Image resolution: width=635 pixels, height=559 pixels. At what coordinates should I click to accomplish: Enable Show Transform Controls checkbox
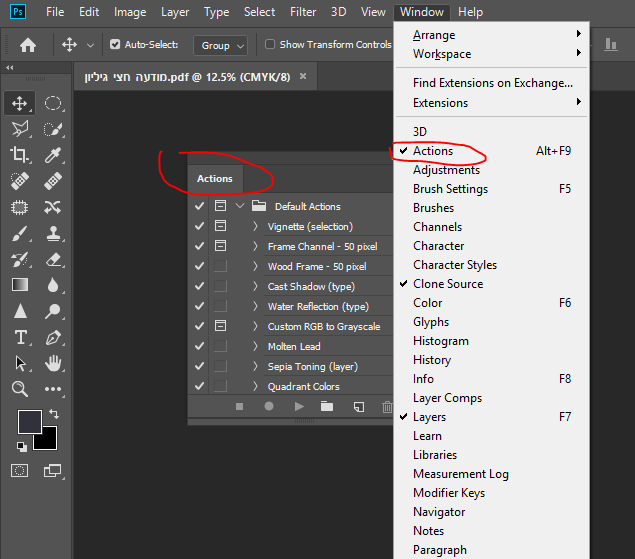pos(270,44)
